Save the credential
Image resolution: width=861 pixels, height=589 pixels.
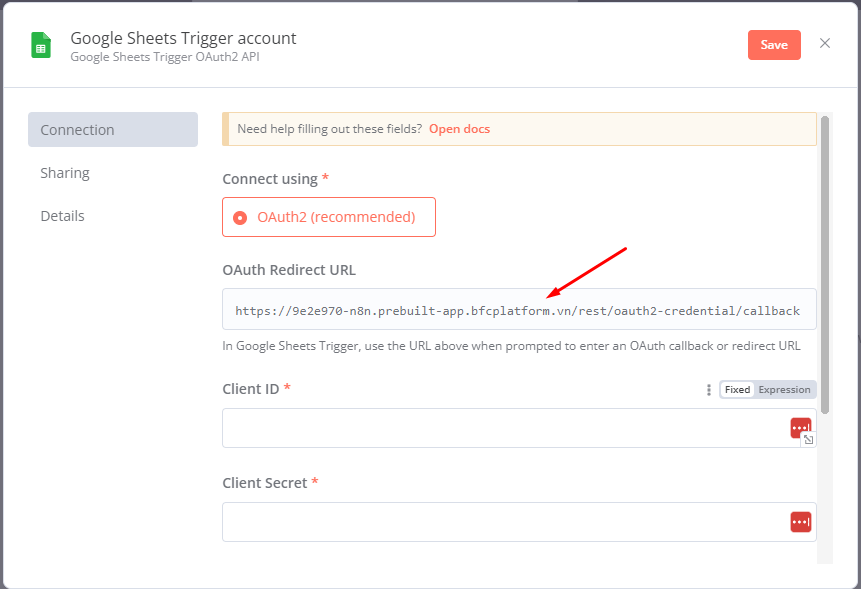774,45
